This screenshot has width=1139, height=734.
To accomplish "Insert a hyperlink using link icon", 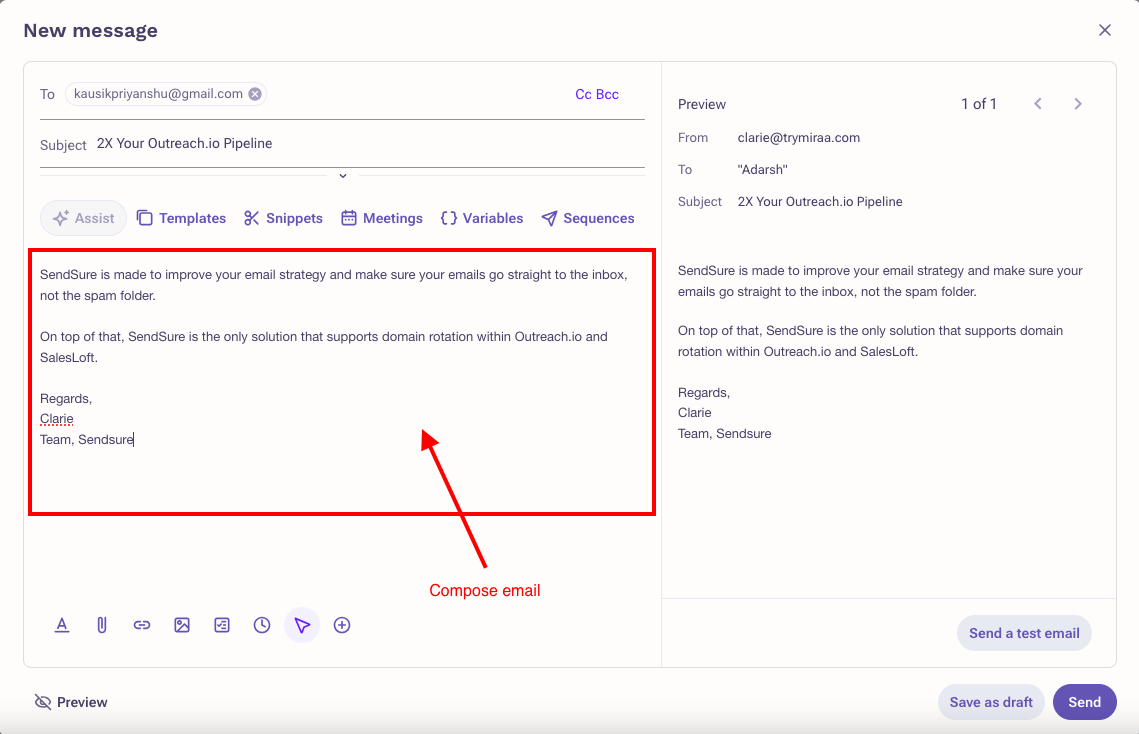I will (142, 625).
